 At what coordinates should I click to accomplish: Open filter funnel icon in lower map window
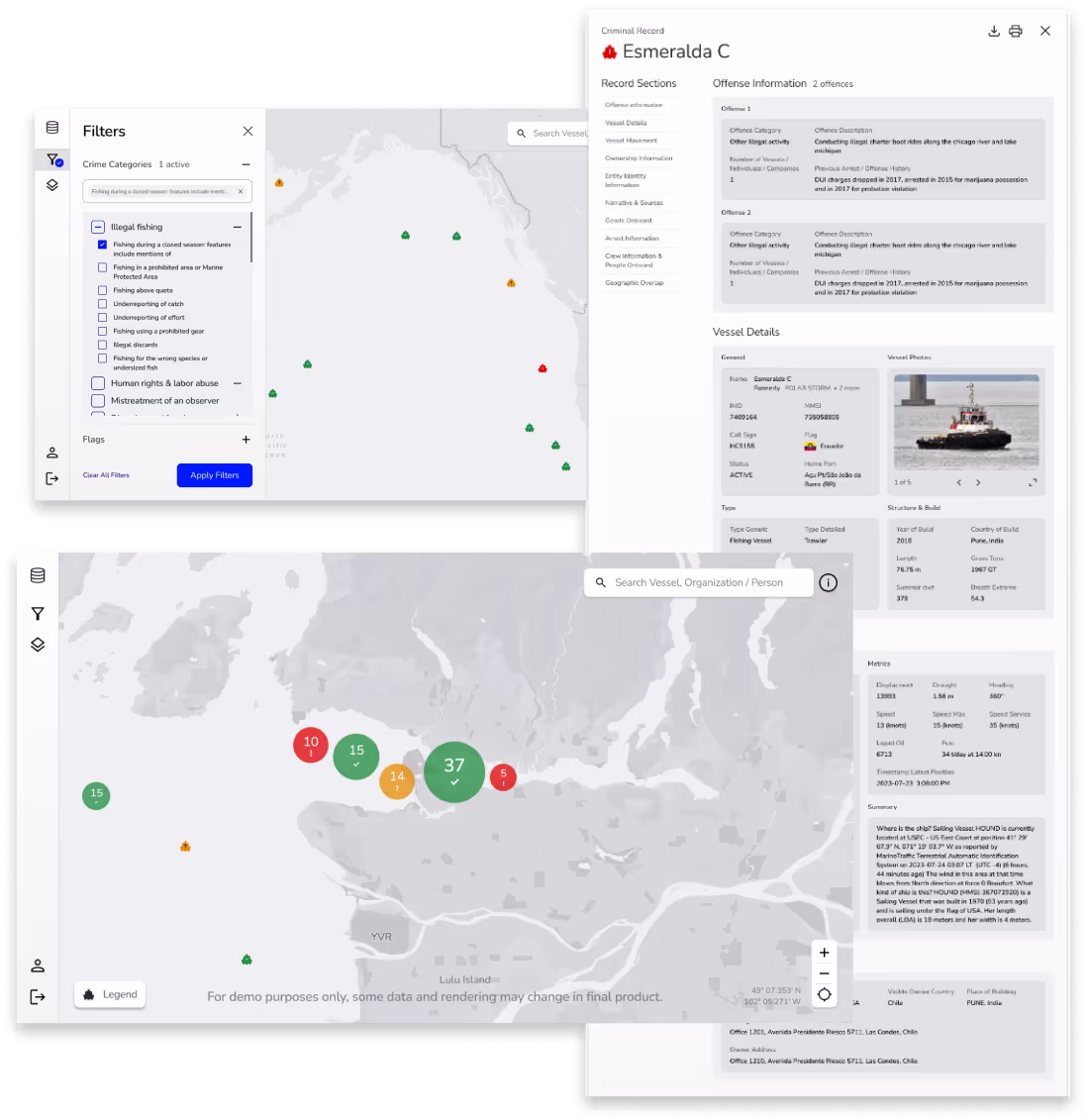38,614
